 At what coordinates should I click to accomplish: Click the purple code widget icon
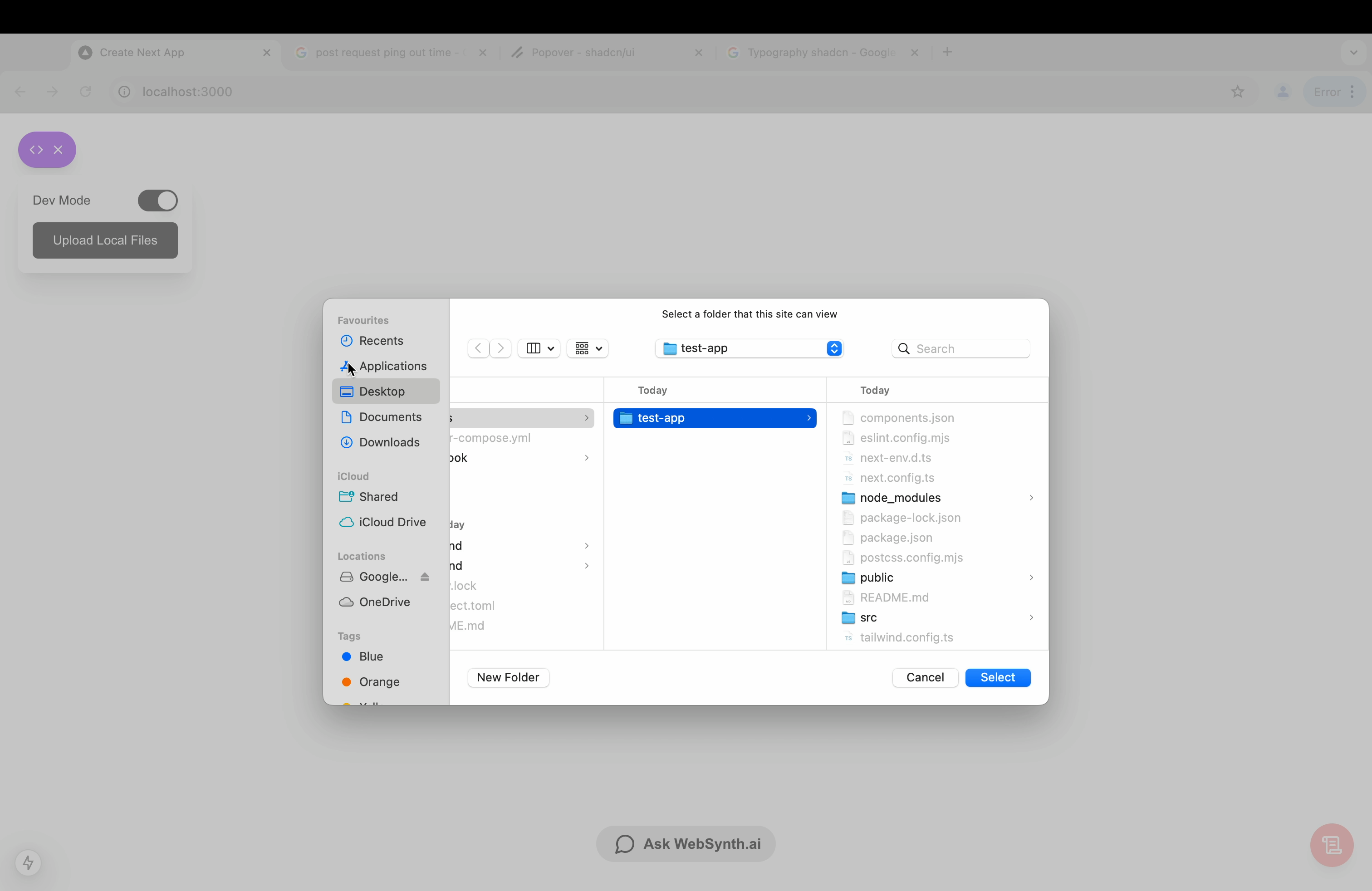click(x=36, y=150)
